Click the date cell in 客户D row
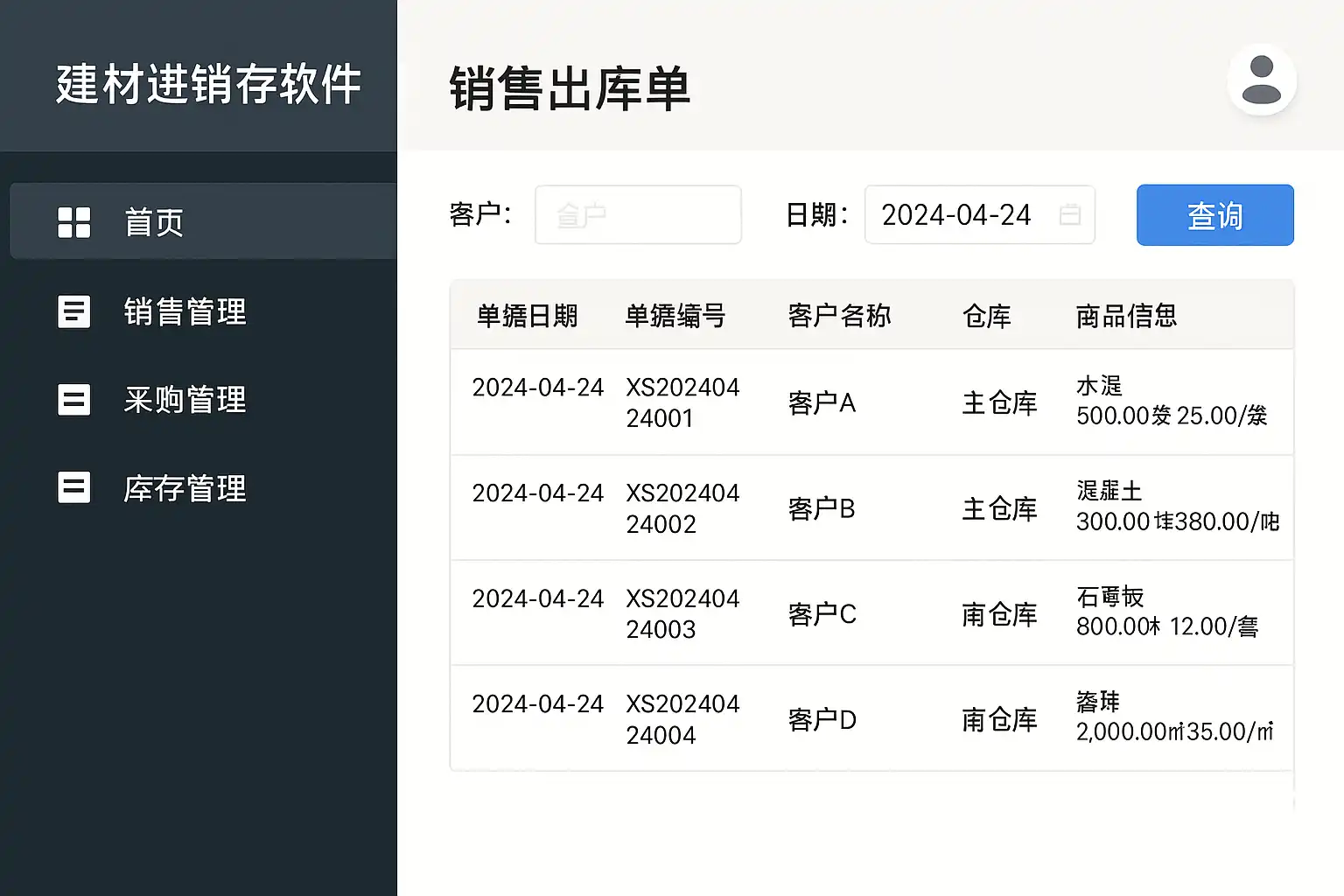This screenshot has width=1344, height=896. 538,703
